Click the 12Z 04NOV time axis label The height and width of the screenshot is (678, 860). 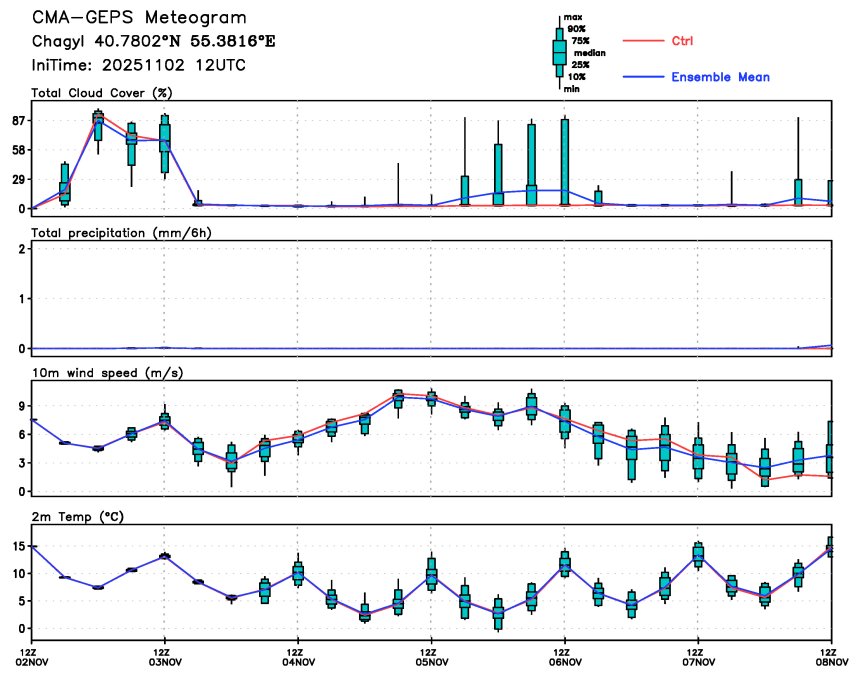point(298,657)
